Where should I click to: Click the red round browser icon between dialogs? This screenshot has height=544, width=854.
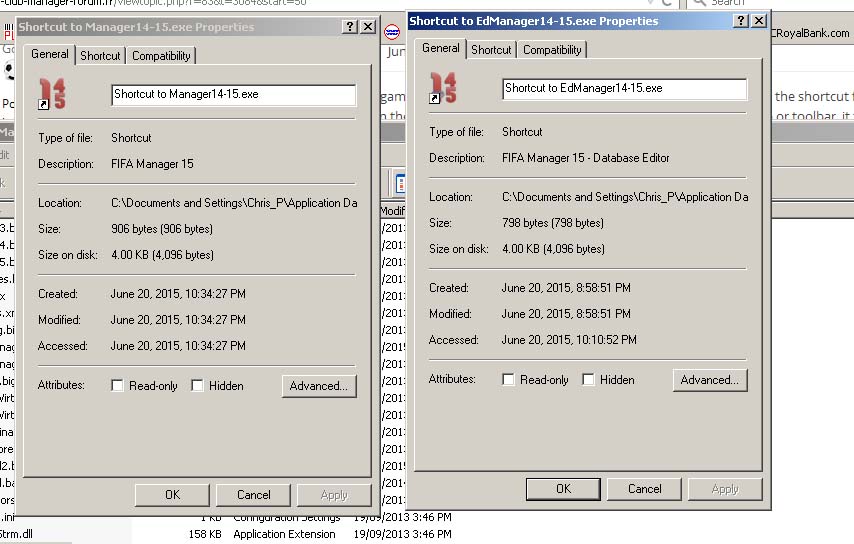[x=392, y=32]
